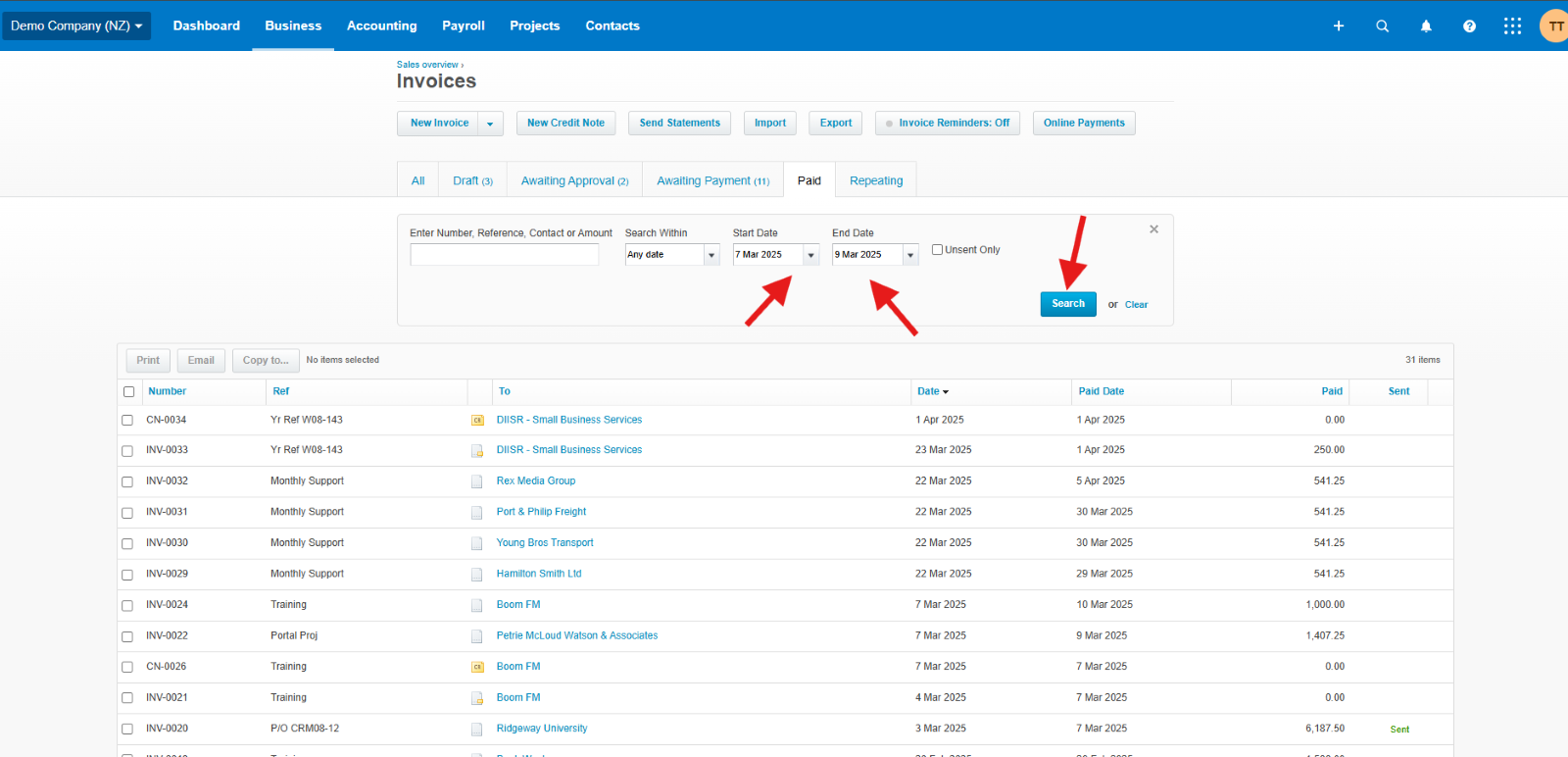Click document icon for INV-0030 row
1568x757 pixels.
[477, 543]
